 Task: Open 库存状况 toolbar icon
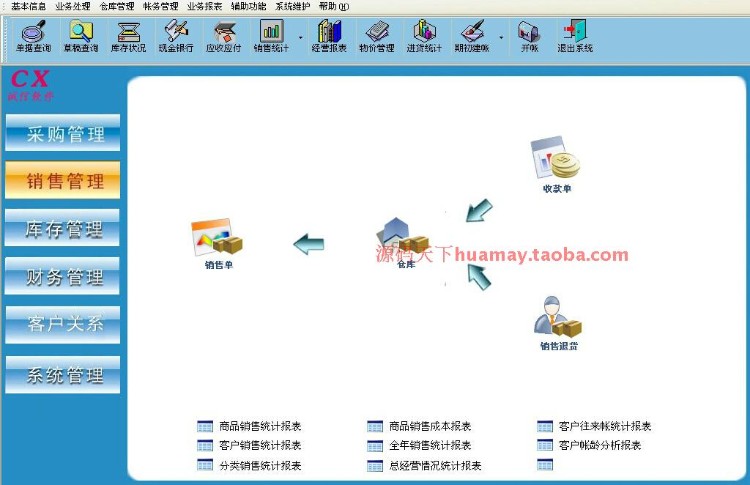[x=128, y=36]
